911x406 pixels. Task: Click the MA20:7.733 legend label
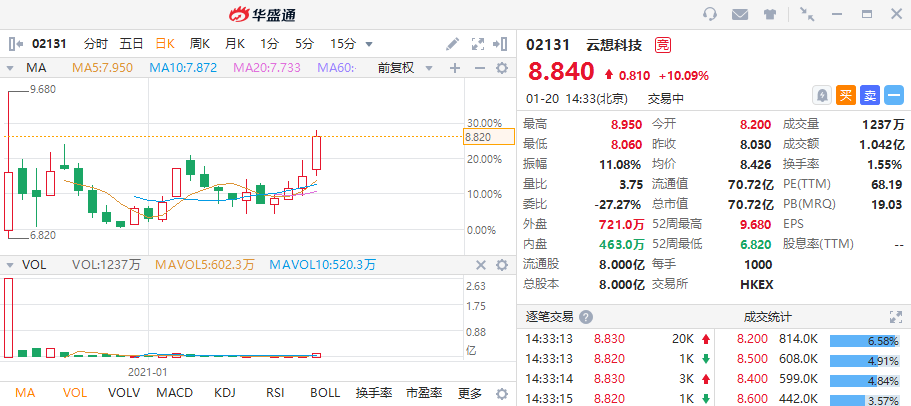coord(267,68)
